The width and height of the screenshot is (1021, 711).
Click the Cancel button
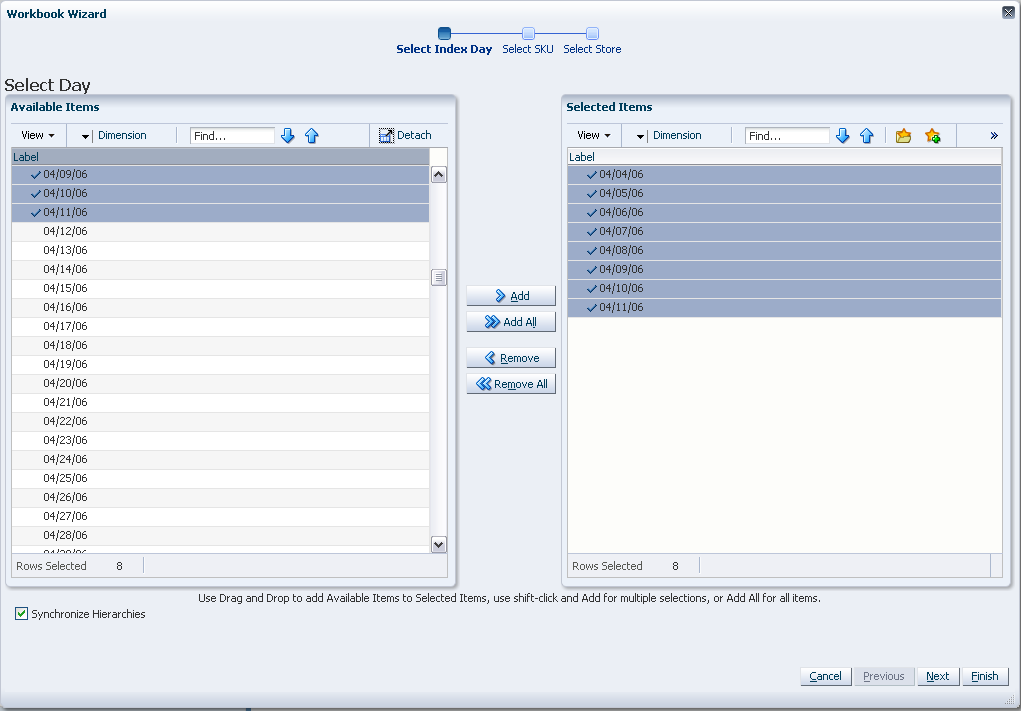click(825, 676)
